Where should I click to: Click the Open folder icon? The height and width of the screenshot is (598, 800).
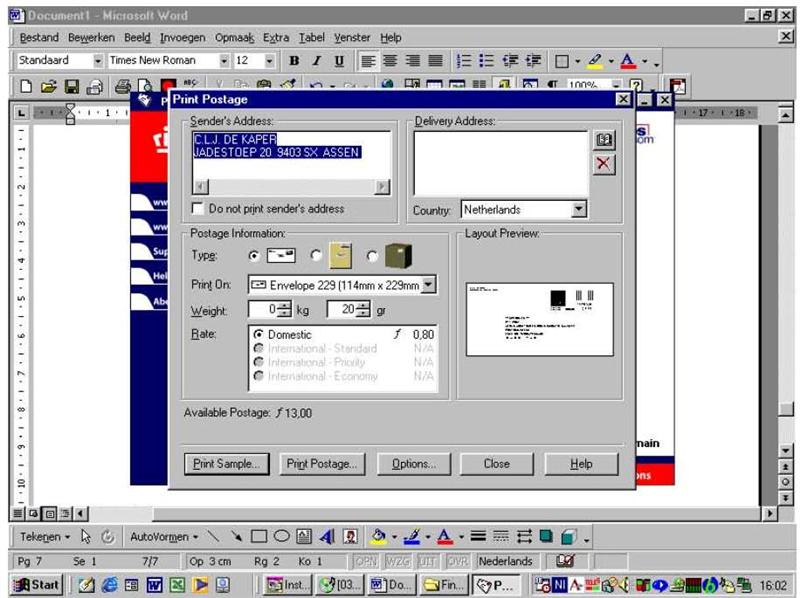click(48, 86)
